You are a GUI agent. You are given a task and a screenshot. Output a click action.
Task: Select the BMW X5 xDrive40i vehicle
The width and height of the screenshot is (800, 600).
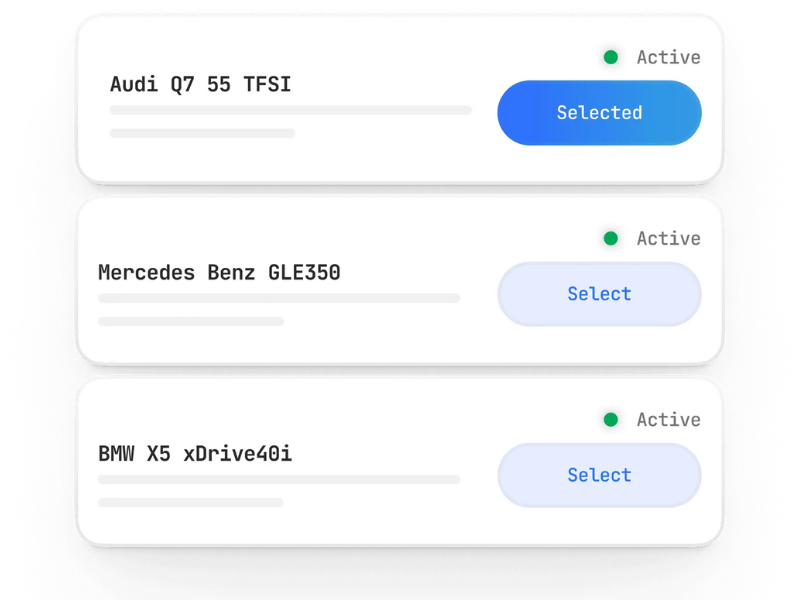(599, 475)
